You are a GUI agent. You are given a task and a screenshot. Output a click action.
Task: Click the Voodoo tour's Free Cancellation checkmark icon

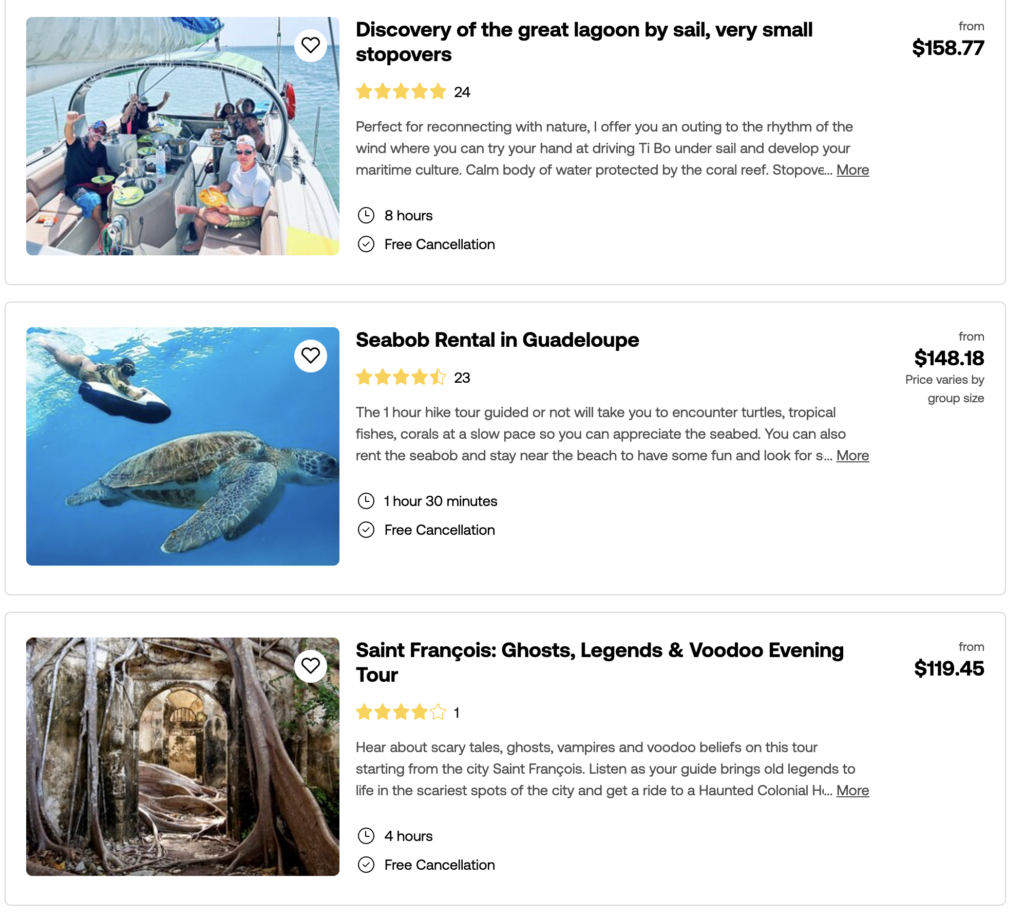pos(366,865)
